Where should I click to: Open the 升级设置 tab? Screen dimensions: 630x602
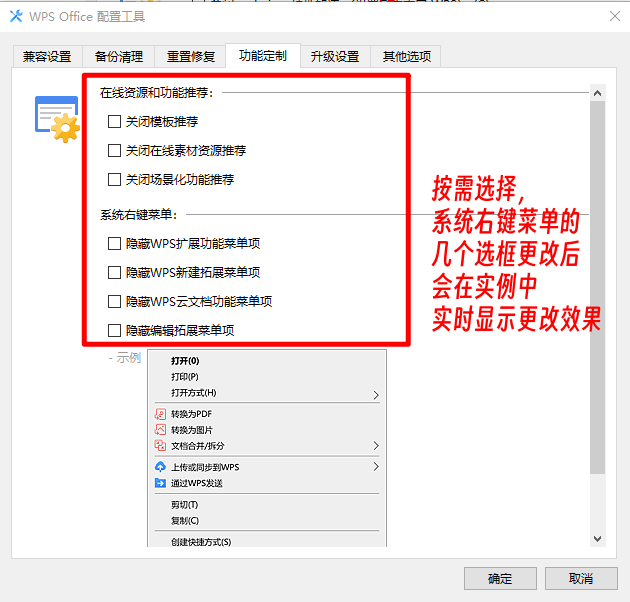334,57
